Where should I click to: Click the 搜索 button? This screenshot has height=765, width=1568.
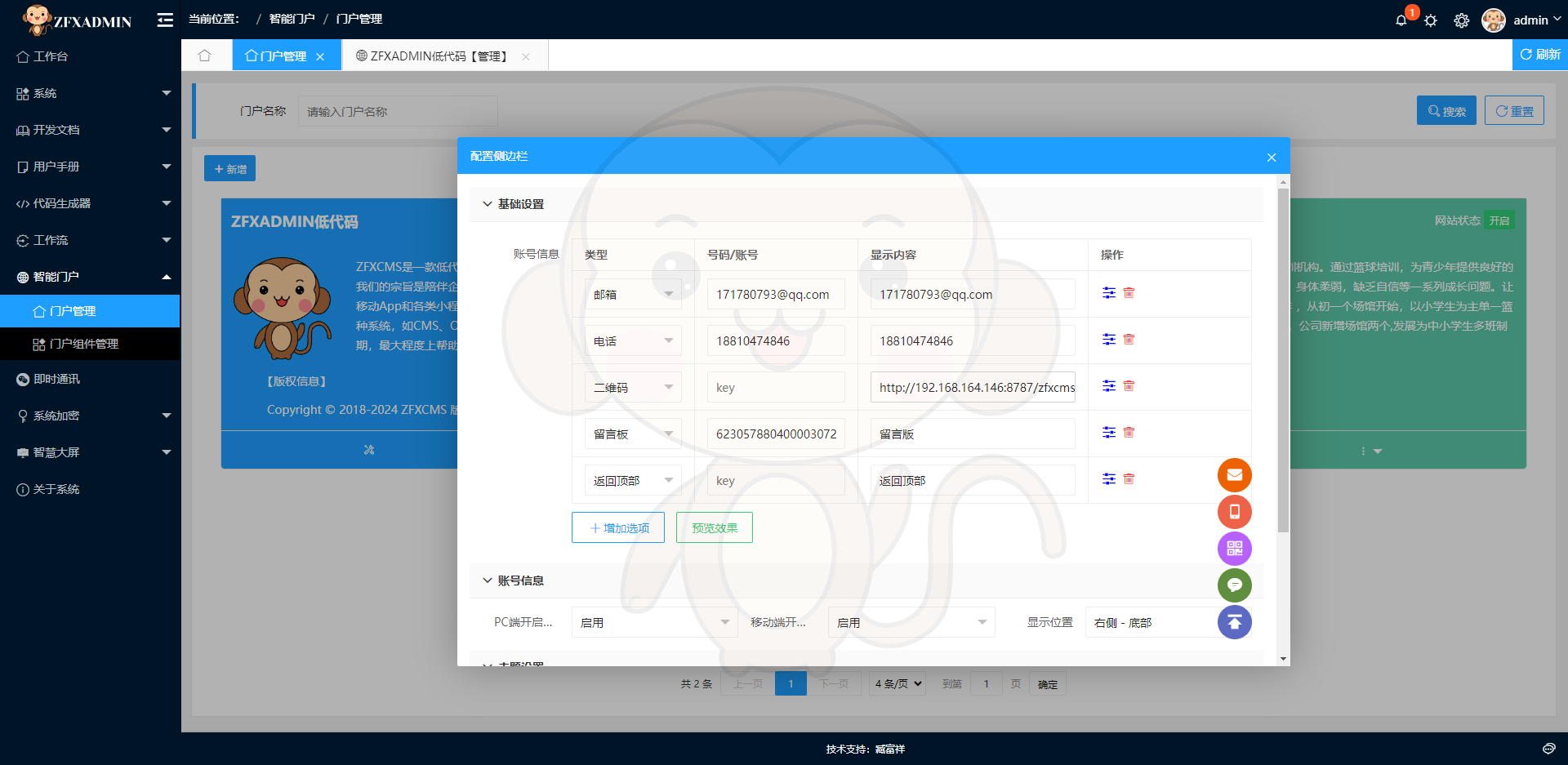[1446, 111]
